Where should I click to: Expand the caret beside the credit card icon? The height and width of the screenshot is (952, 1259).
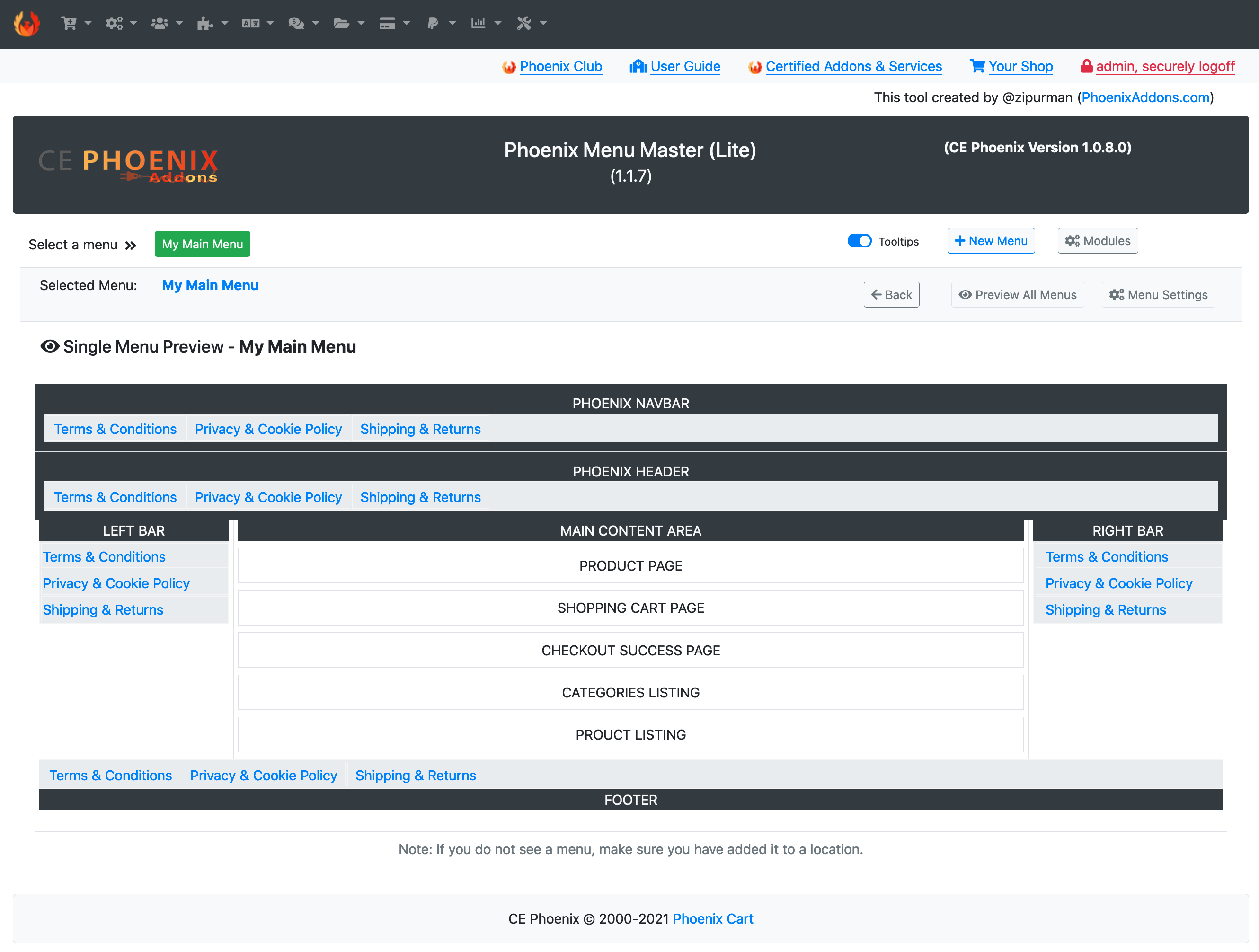pyautogui.click(x=407, y=23)
